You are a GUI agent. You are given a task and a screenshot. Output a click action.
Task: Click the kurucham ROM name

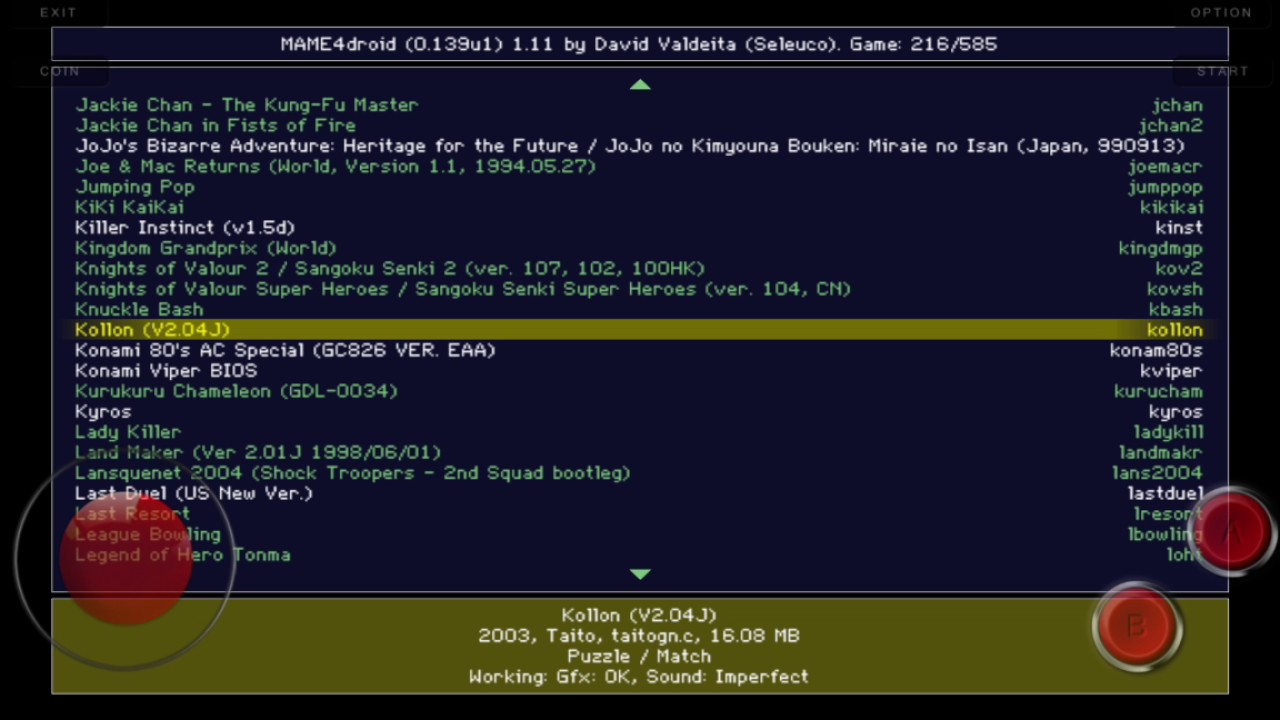[x=1158, y=391]
